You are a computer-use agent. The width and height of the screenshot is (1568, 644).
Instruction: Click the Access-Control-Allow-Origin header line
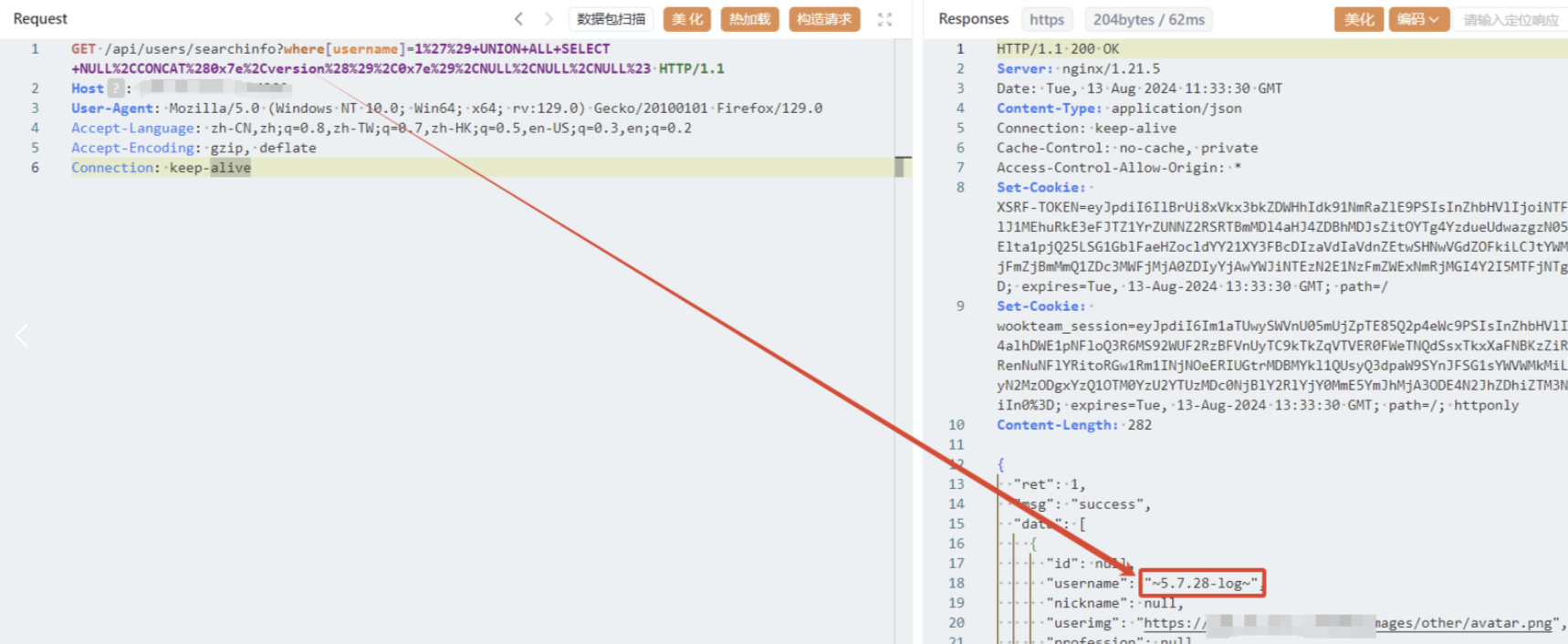point(1119,167)
